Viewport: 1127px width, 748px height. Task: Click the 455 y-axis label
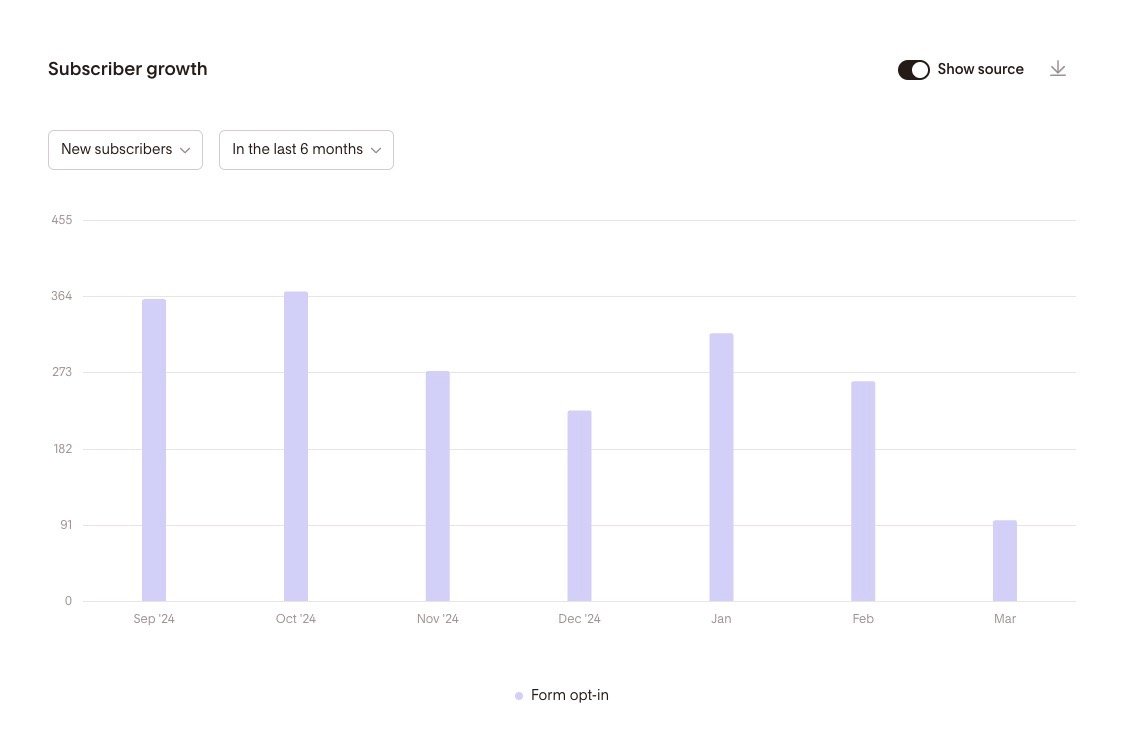[62, 220]
